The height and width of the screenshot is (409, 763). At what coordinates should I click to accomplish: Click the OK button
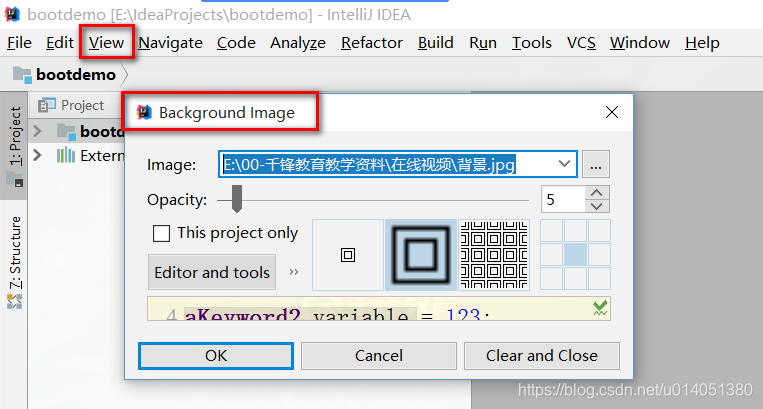pyautogui.click(x=216, y=356)
